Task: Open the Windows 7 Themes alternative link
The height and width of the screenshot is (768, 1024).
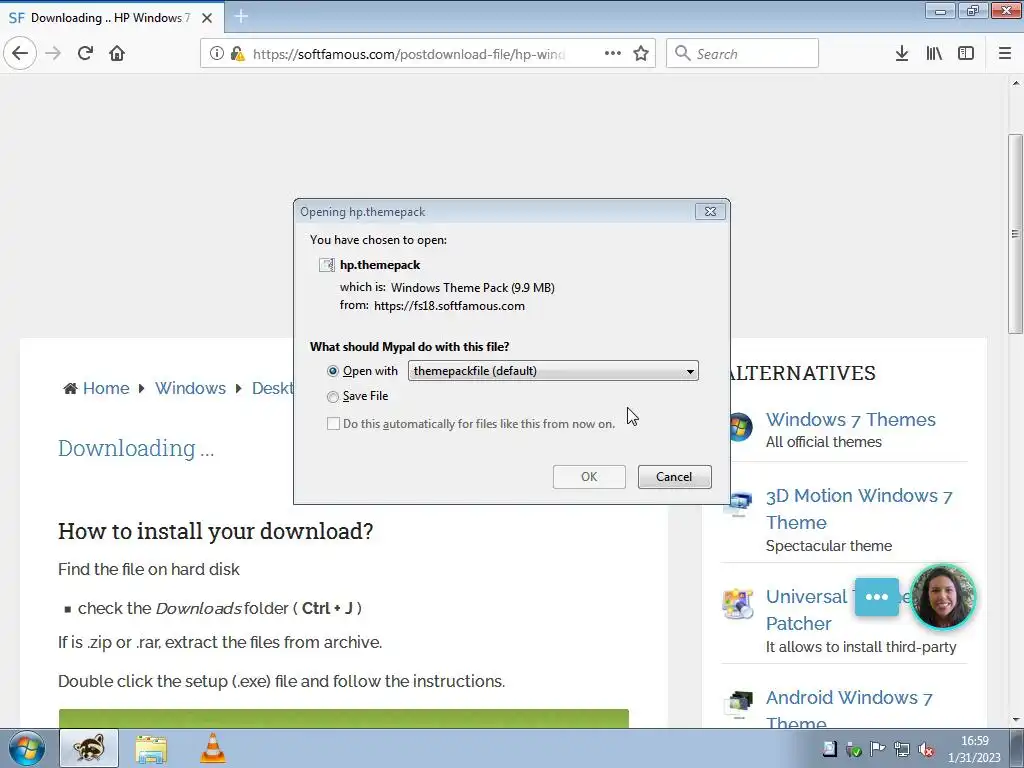Action: (850, 419)
